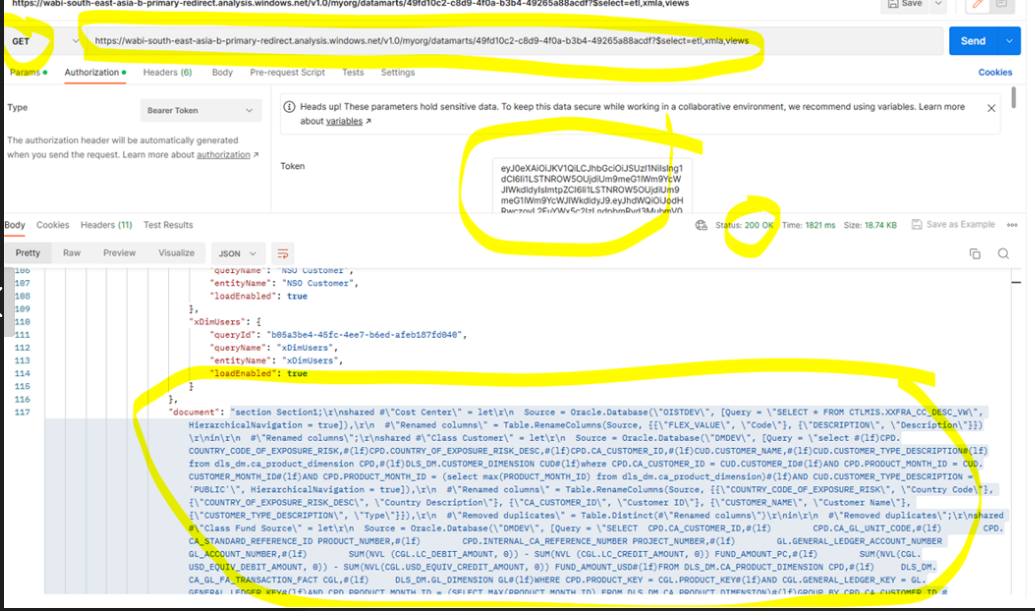Image resolution: width=1035 pixels, height=611 pixels.
Task: Open the comments icon beside the pencil
Action: pyautogui.click(x=1002, y=4)
